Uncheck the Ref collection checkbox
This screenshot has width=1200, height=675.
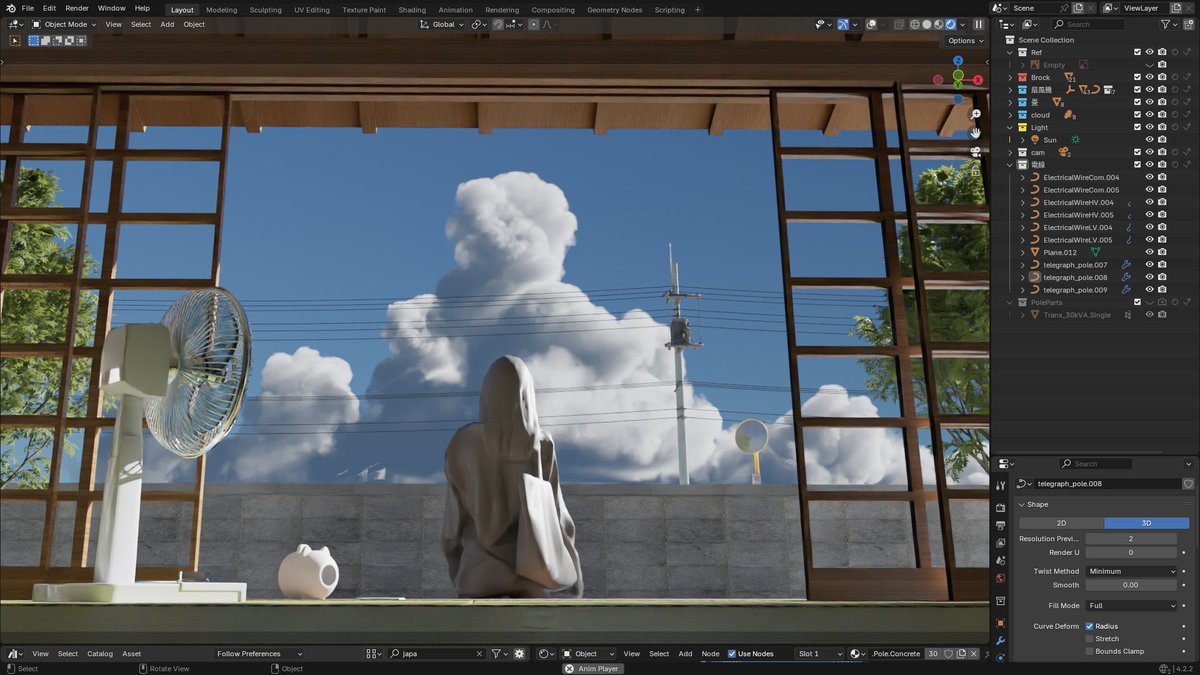1137,52
